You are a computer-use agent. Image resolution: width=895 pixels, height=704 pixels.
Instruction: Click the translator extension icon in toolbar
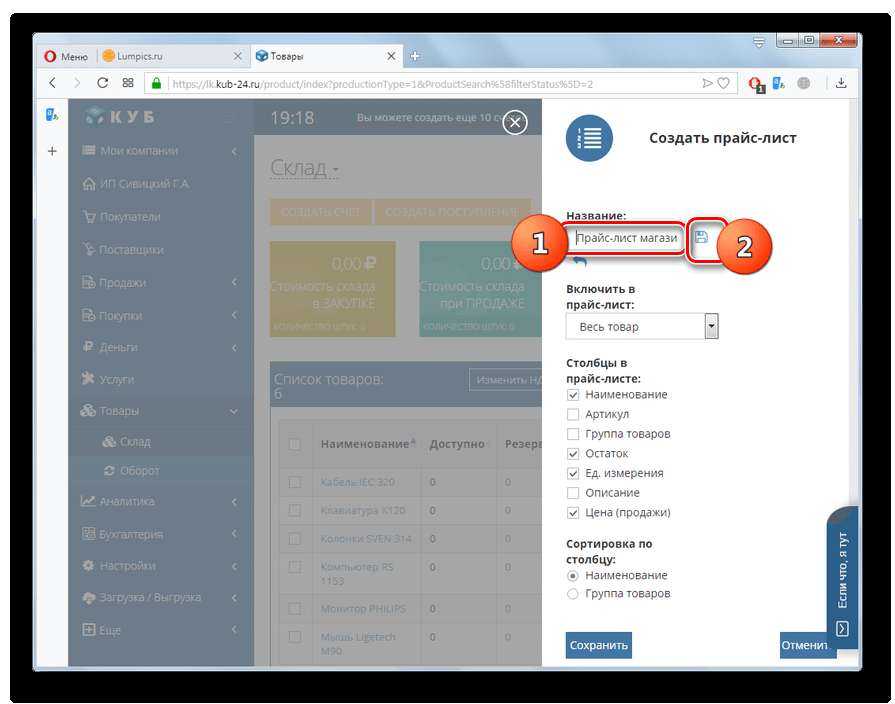coord(779,83)
